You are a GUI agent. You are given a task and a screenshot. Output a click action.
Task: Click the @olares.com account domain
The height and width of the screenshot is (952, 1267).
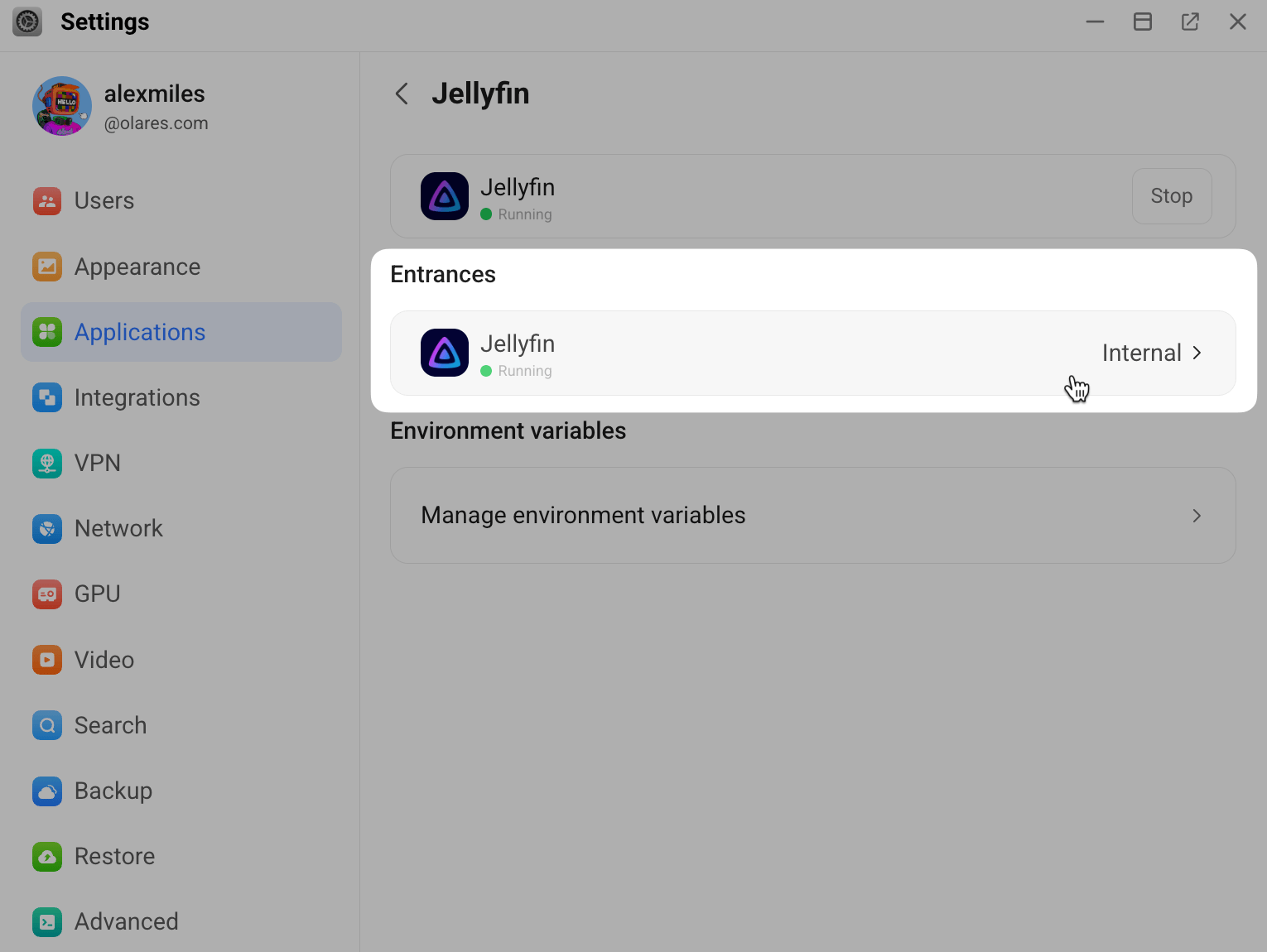click(157, 123)
